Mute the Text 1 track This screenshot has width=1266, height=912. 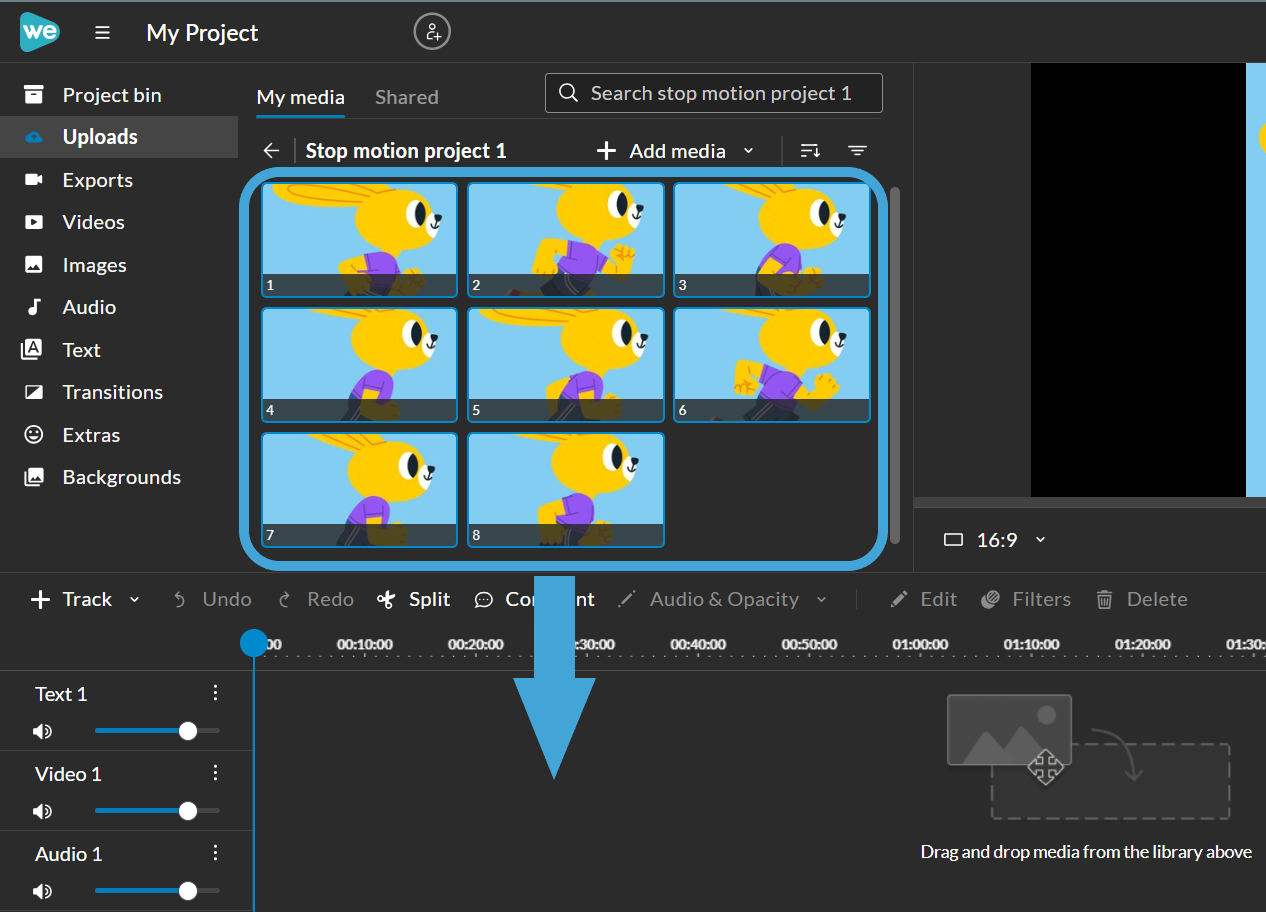[42, 731]
